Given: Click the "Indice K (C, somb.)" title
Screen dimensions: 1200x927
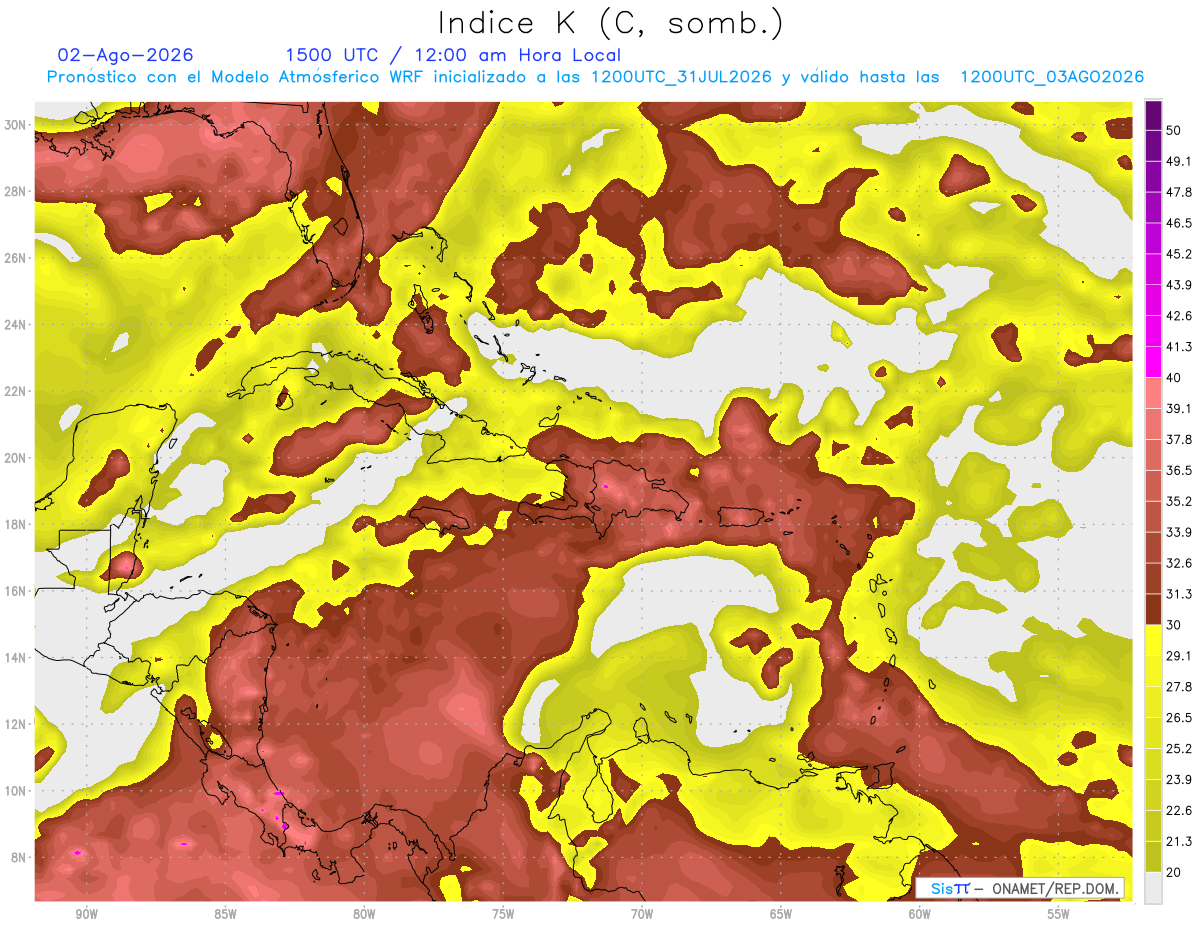Looking at the screenshot, I should (612, 23).
